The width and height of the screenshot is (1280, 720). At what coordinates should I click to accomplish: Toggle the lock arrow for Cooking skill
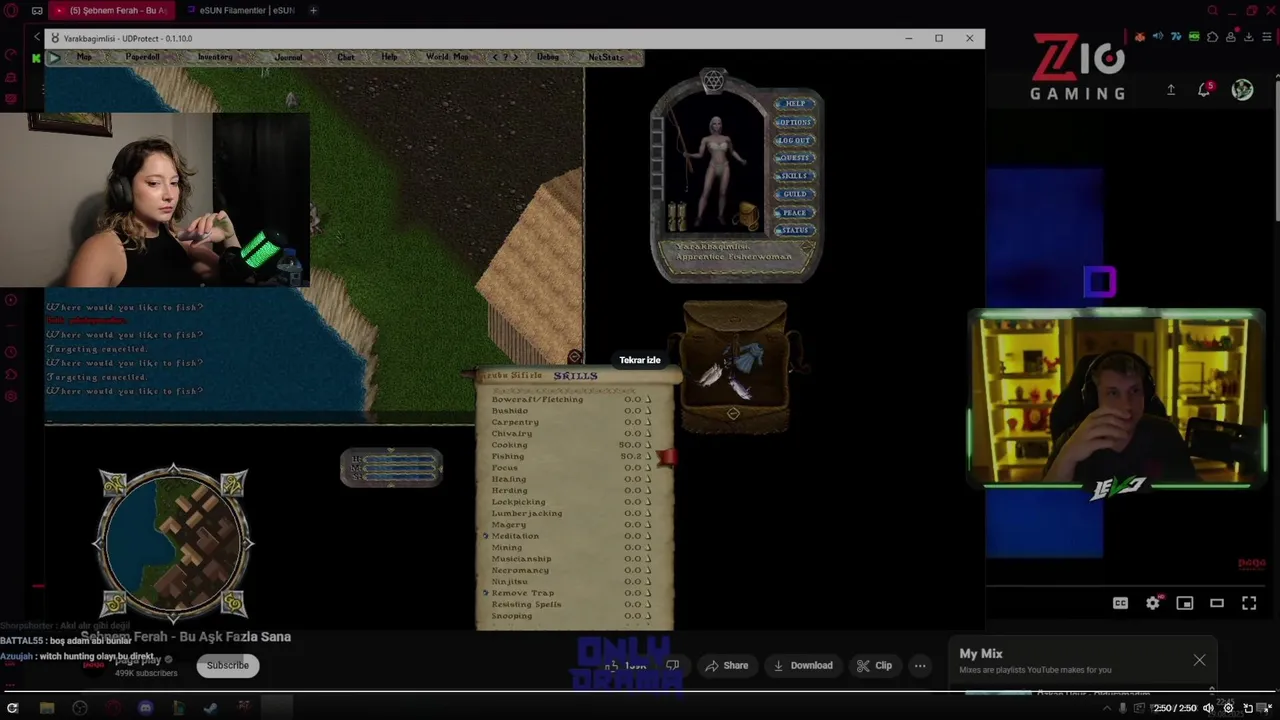click(647, 445)
